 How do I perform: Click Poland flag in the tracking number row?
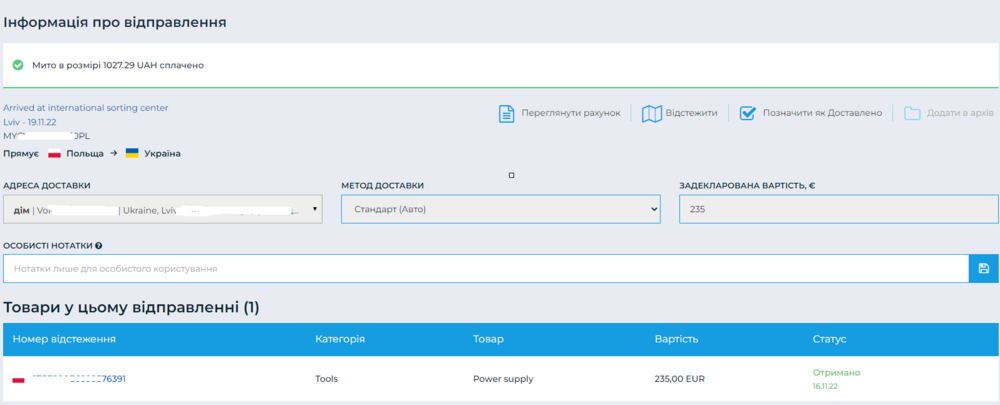point(18,380)
